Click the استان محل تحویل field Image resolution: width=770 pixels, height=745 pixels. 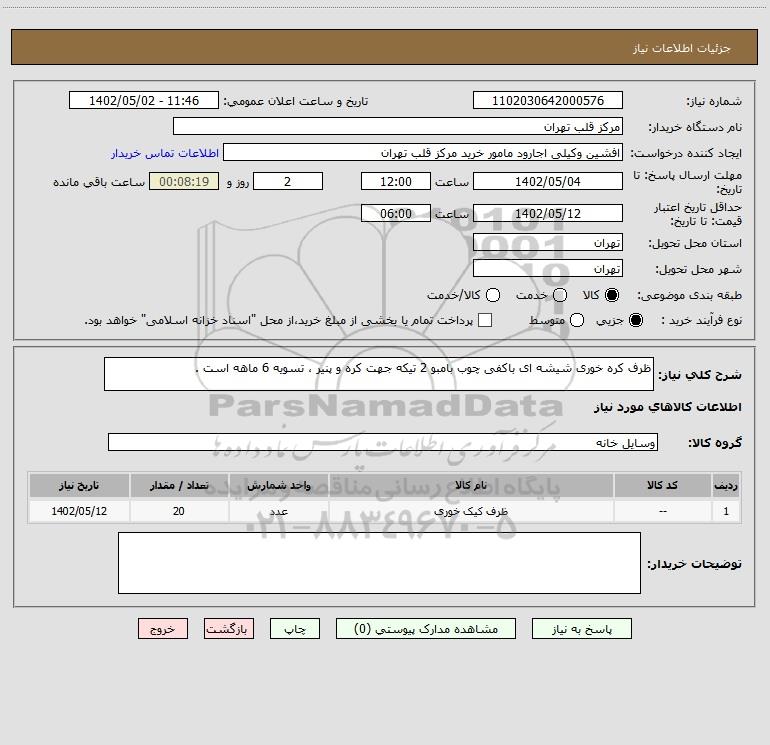click(548, 243)
